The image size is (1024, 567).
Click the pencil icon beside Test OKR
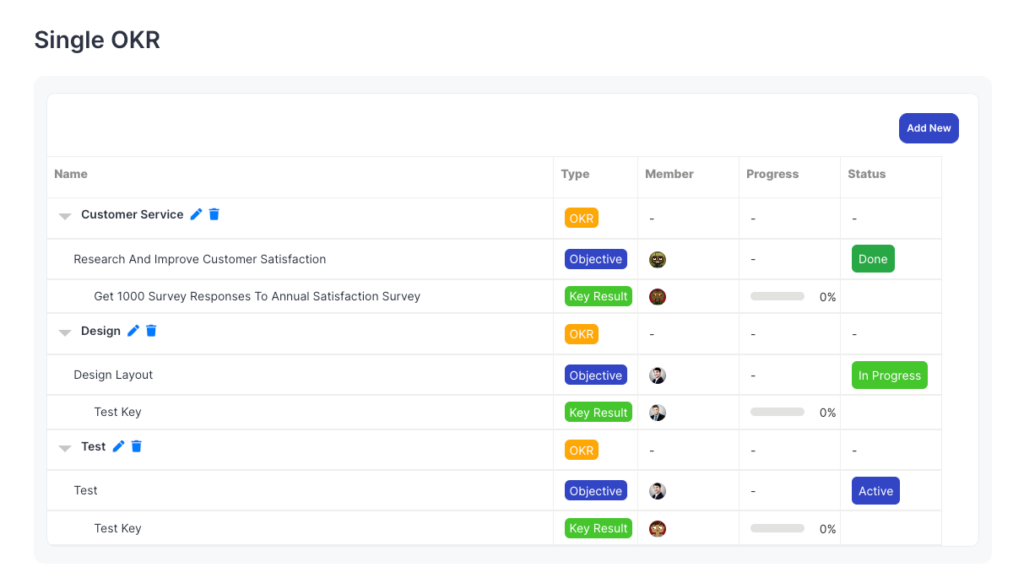[118, 447]
